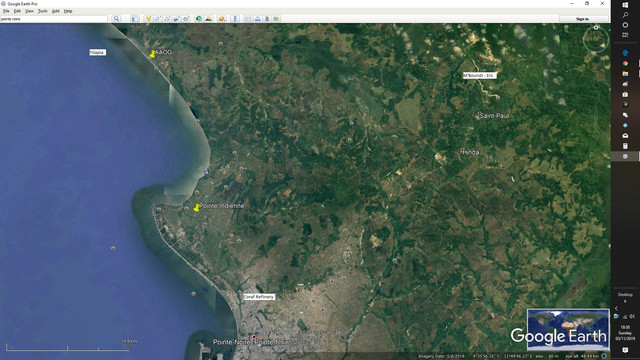This screenshot has height=360, width=640.
Task: Open the Tools menu
Action: [x=42, y=11]
